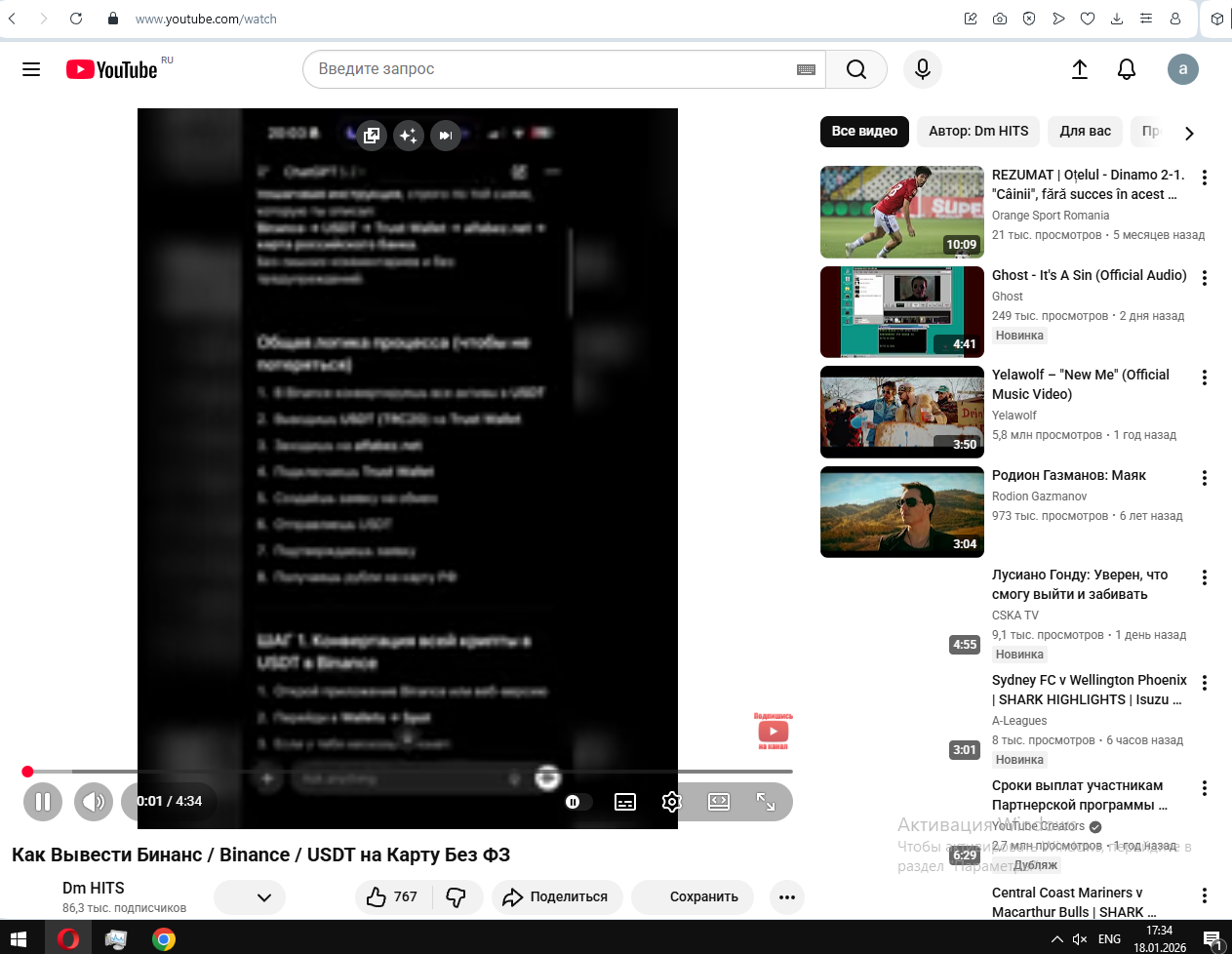Toggle the autoplay switch
The image size is (1232, 954).
tap(574, 802)
